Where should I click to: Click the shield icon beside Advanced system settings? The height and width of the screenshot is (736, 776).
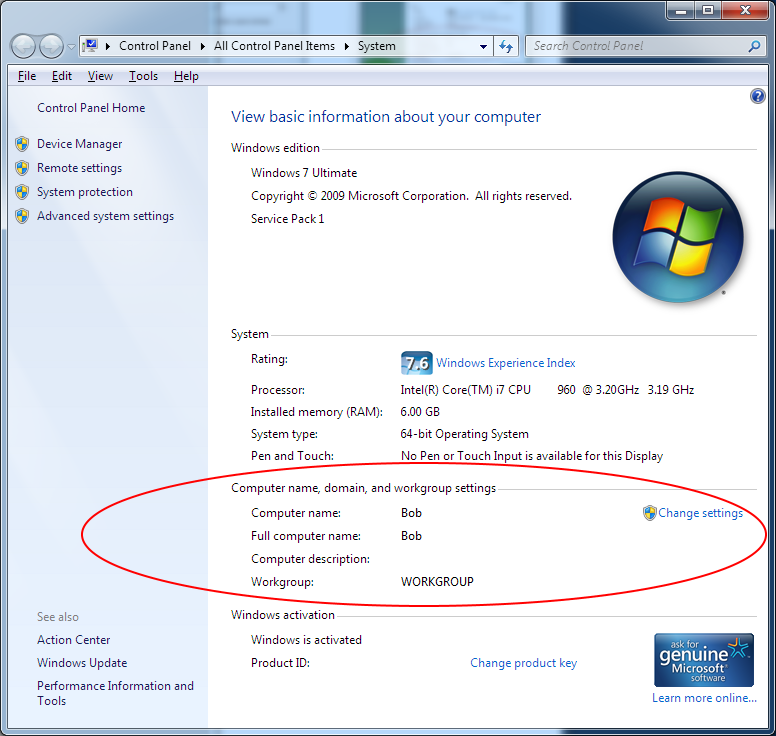pos(22,216)
